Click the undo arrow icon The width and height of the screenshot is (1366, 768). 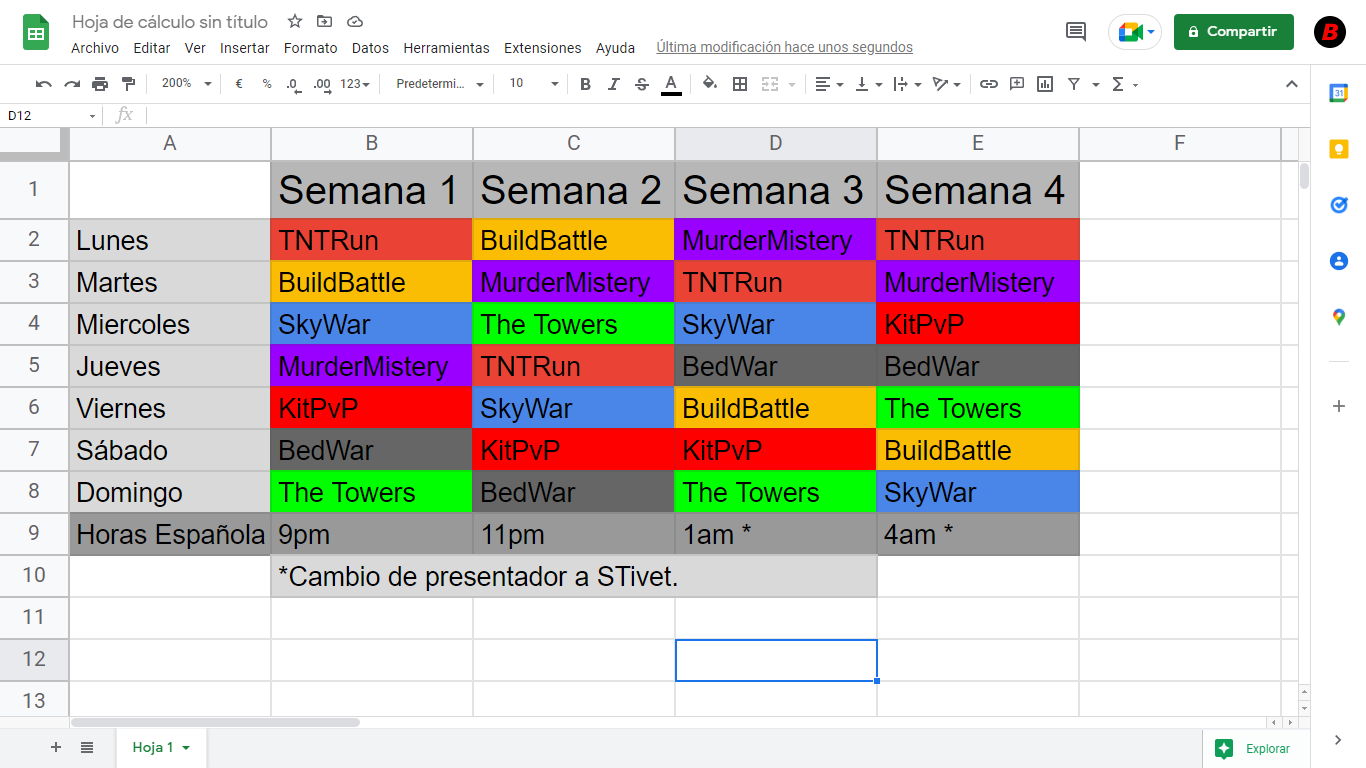pos(43,84)
